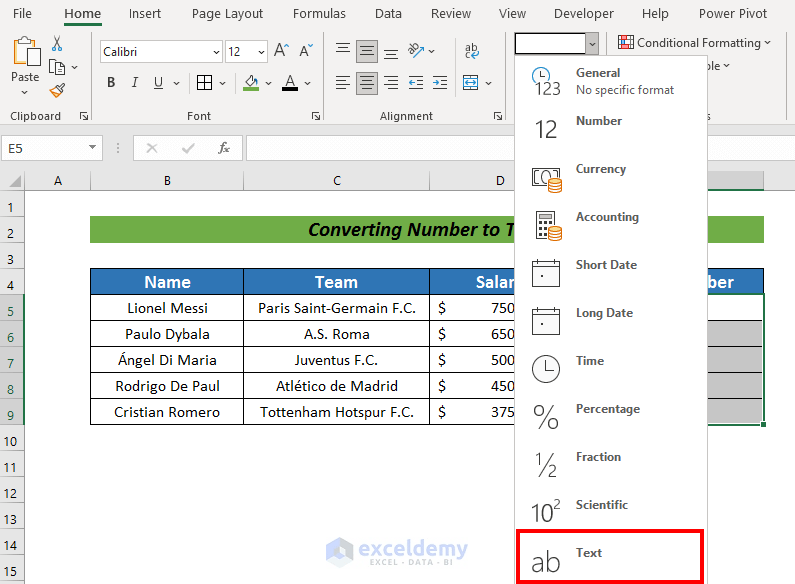Screen dimensions: 795x584
Task: Open the Power Pivot tab
Action: pyautogui.click(x=733, y=14)
